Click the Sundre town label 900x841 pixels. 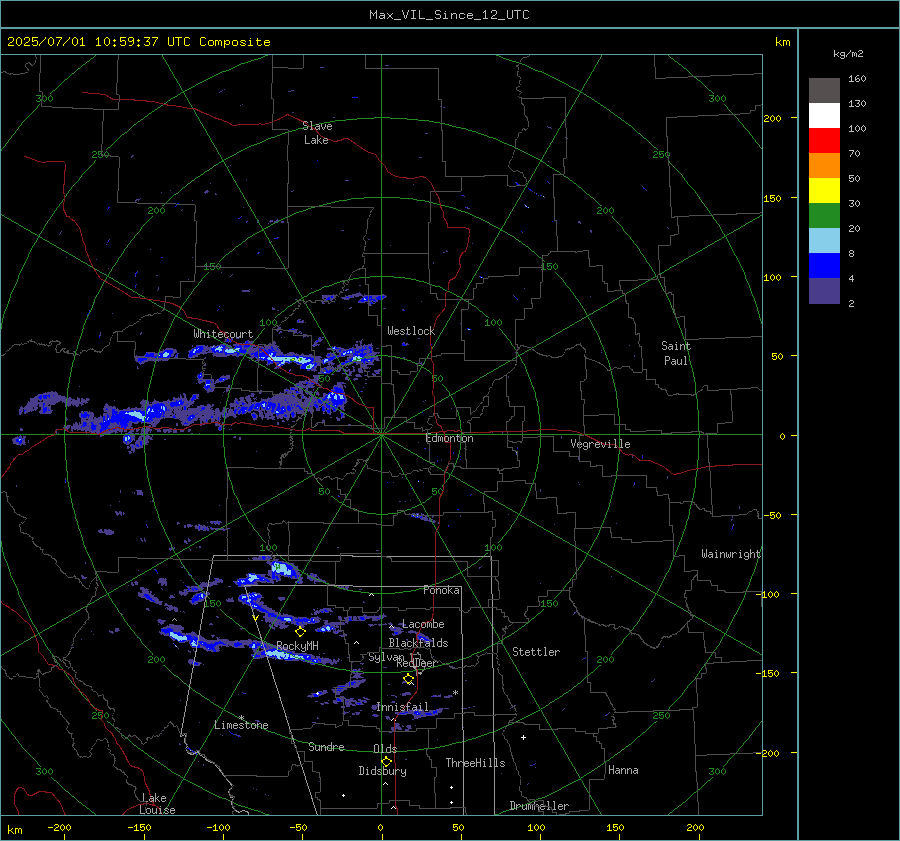pyautogui.click(x=327, y=747)
